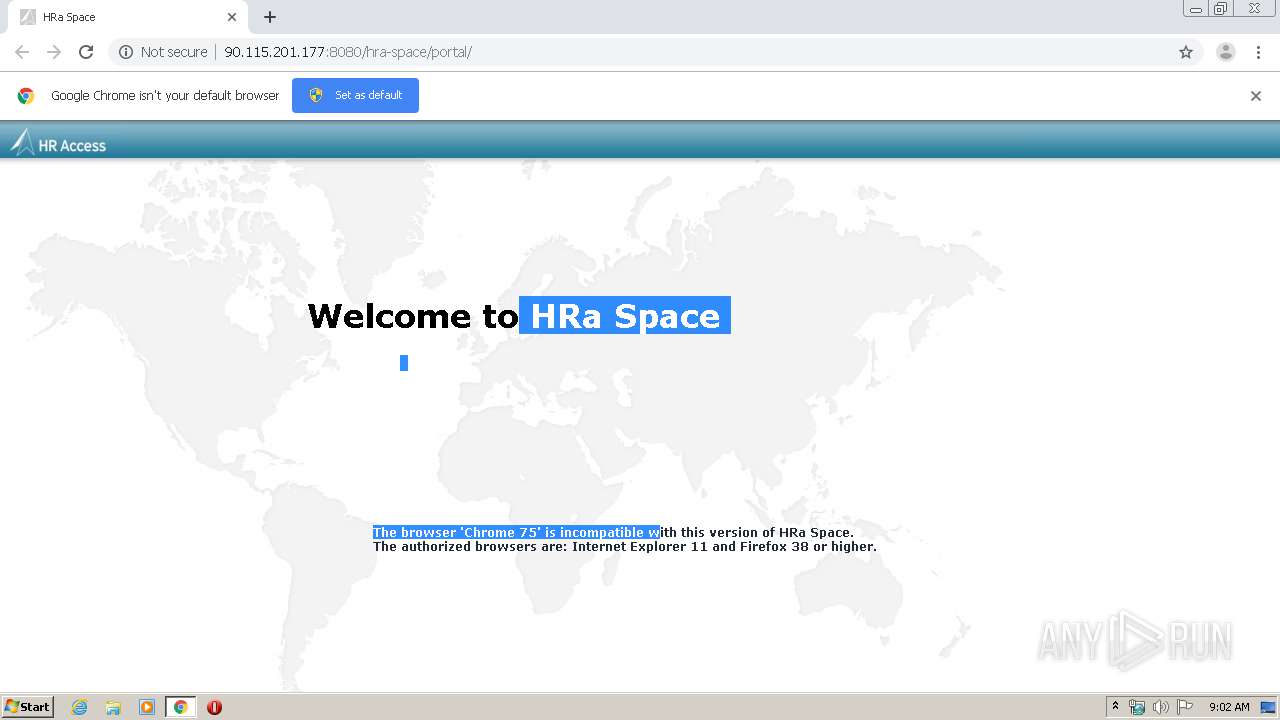This screenshot has width=1280, height=720.
Task: Click the HR Access logo
Action: 58,143
